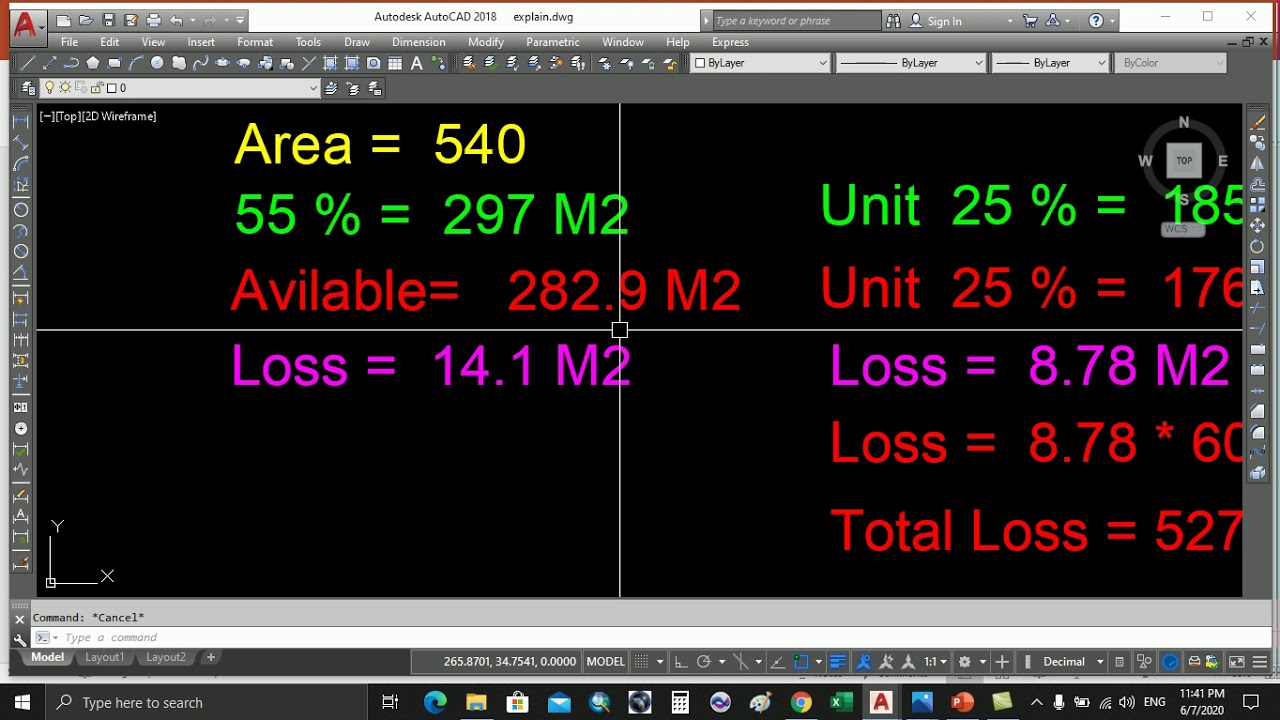Select the Multiline Text 'A' tool
The height and width of the screenshot is (720, 1280).
coord(416,63)
